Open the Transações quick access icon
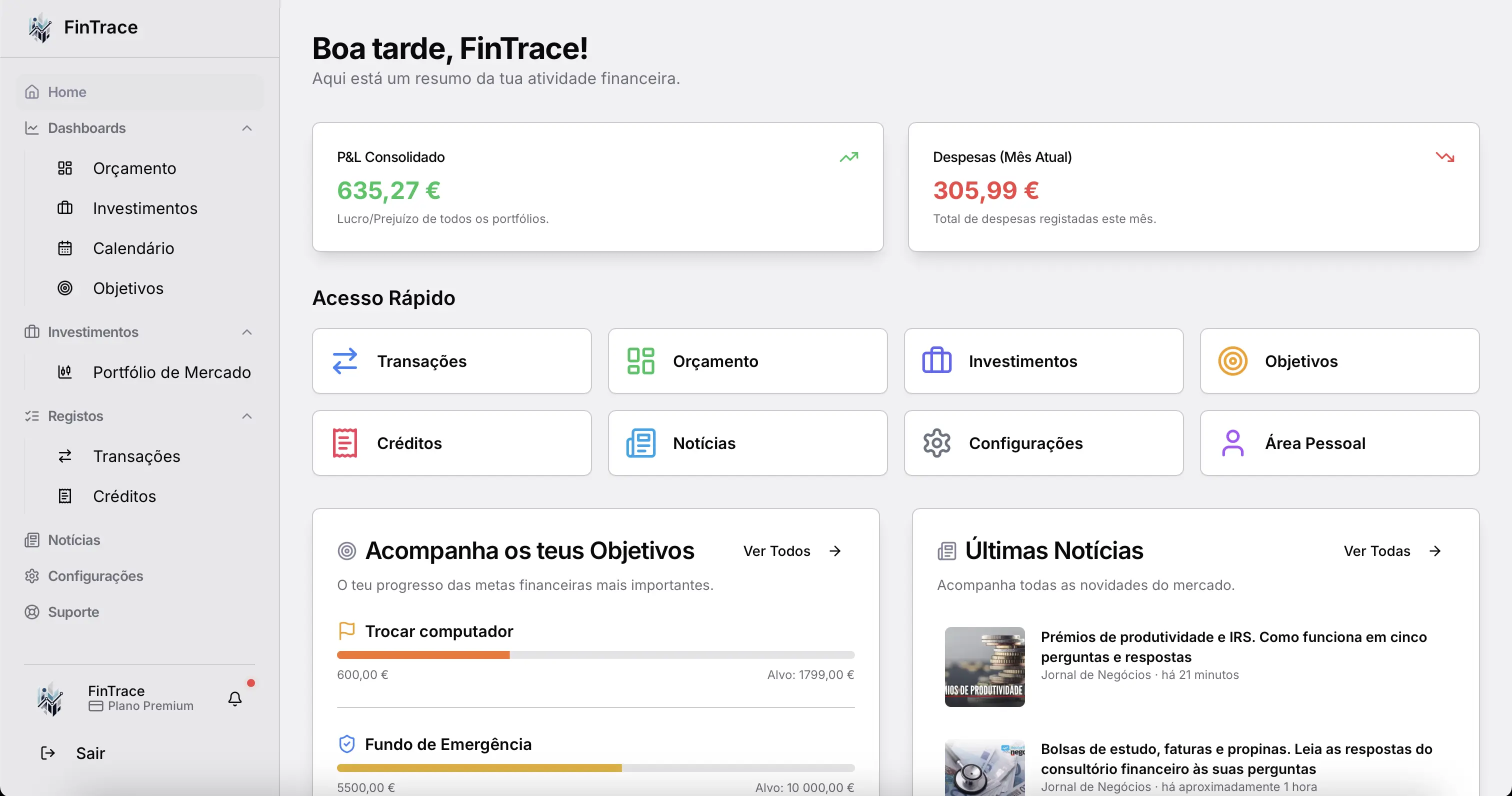 tap(344, 361)
